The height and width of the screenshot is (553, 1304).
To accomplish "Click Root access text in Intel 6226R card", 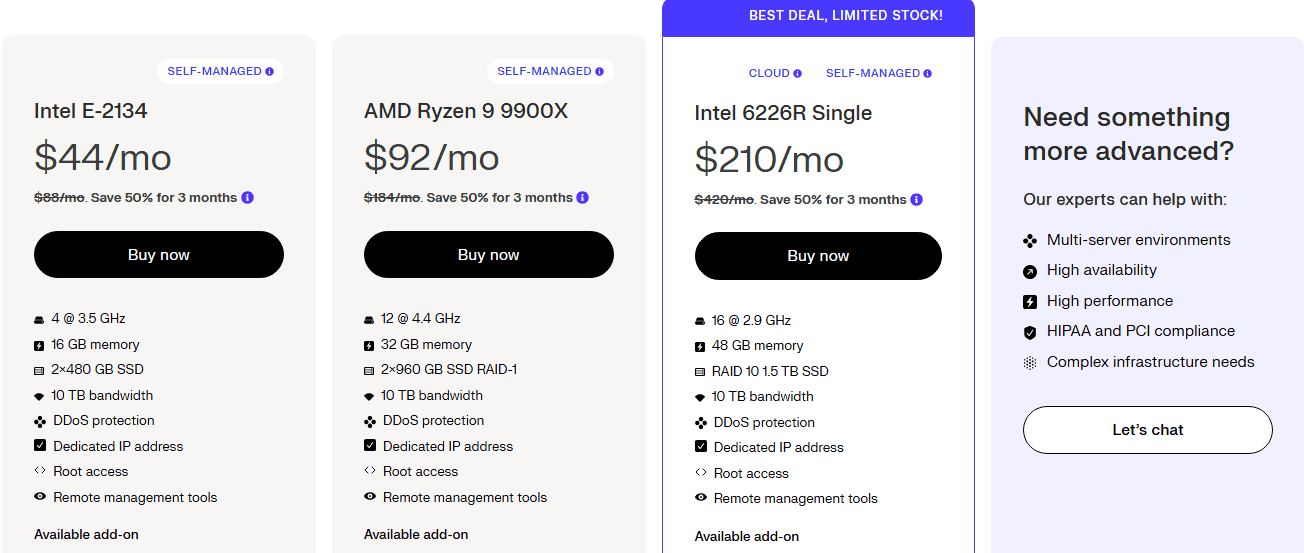I will [x=751, y=474].
